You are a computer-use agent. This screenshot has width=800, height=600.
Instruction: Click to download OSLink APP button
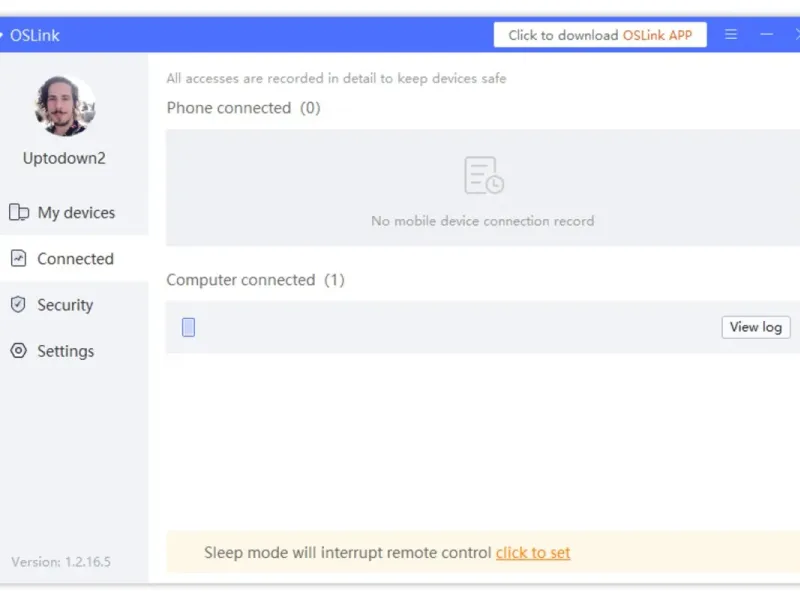tap(600, 35)
